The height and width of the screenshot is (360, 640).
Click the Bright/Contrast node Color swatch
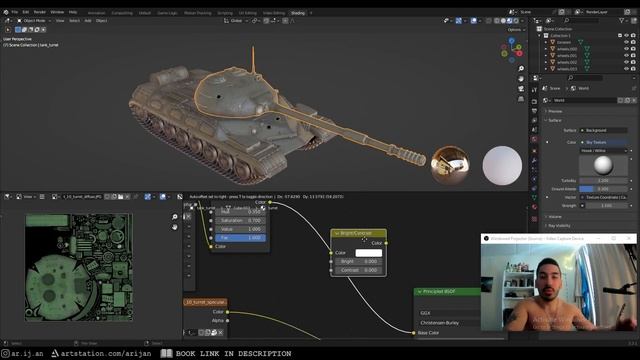click(x=369, y=253)
